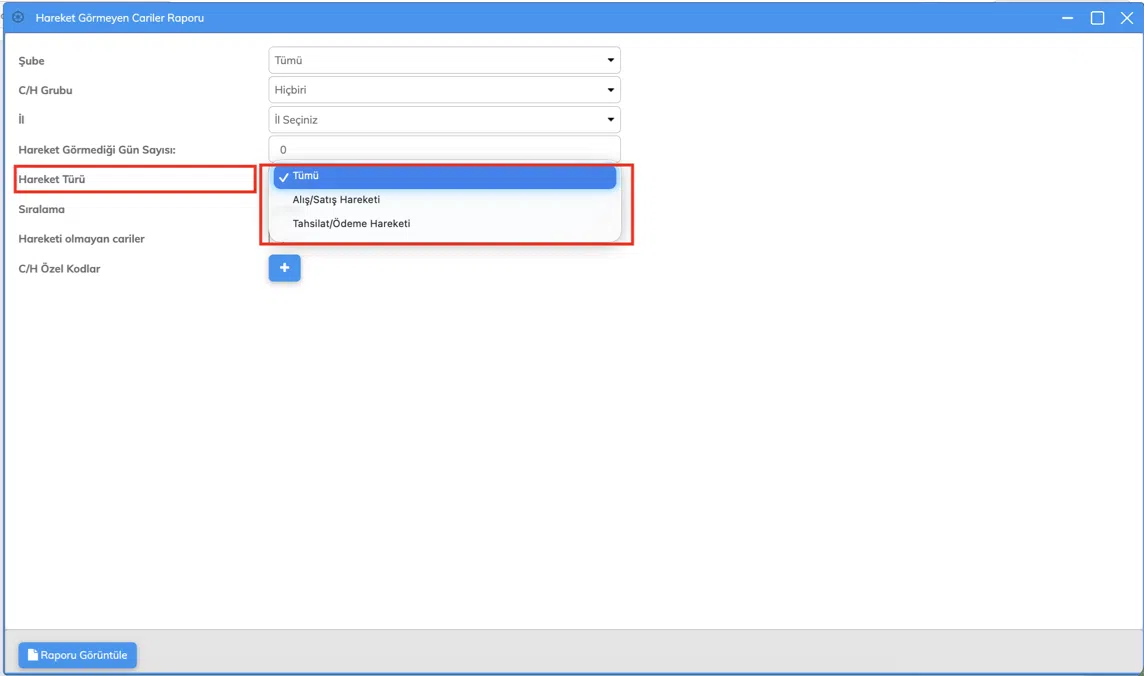Click the plus button beside C/H Özel Kodlar
Image resolution: width=1145 pixels, height=676 pixels.
[x=284, y=268]
